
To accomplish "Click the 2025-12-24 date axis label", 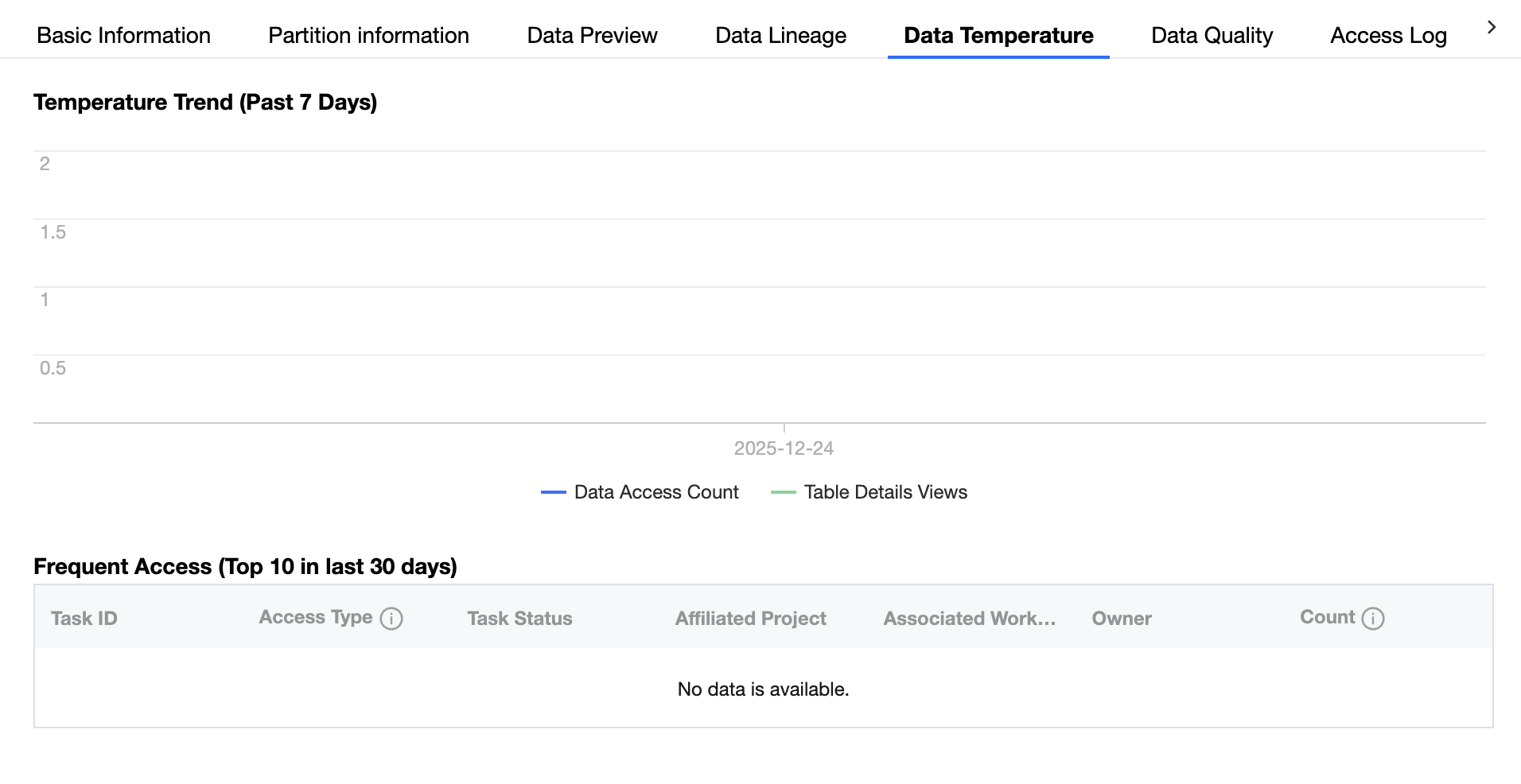I will pos(784,448).
